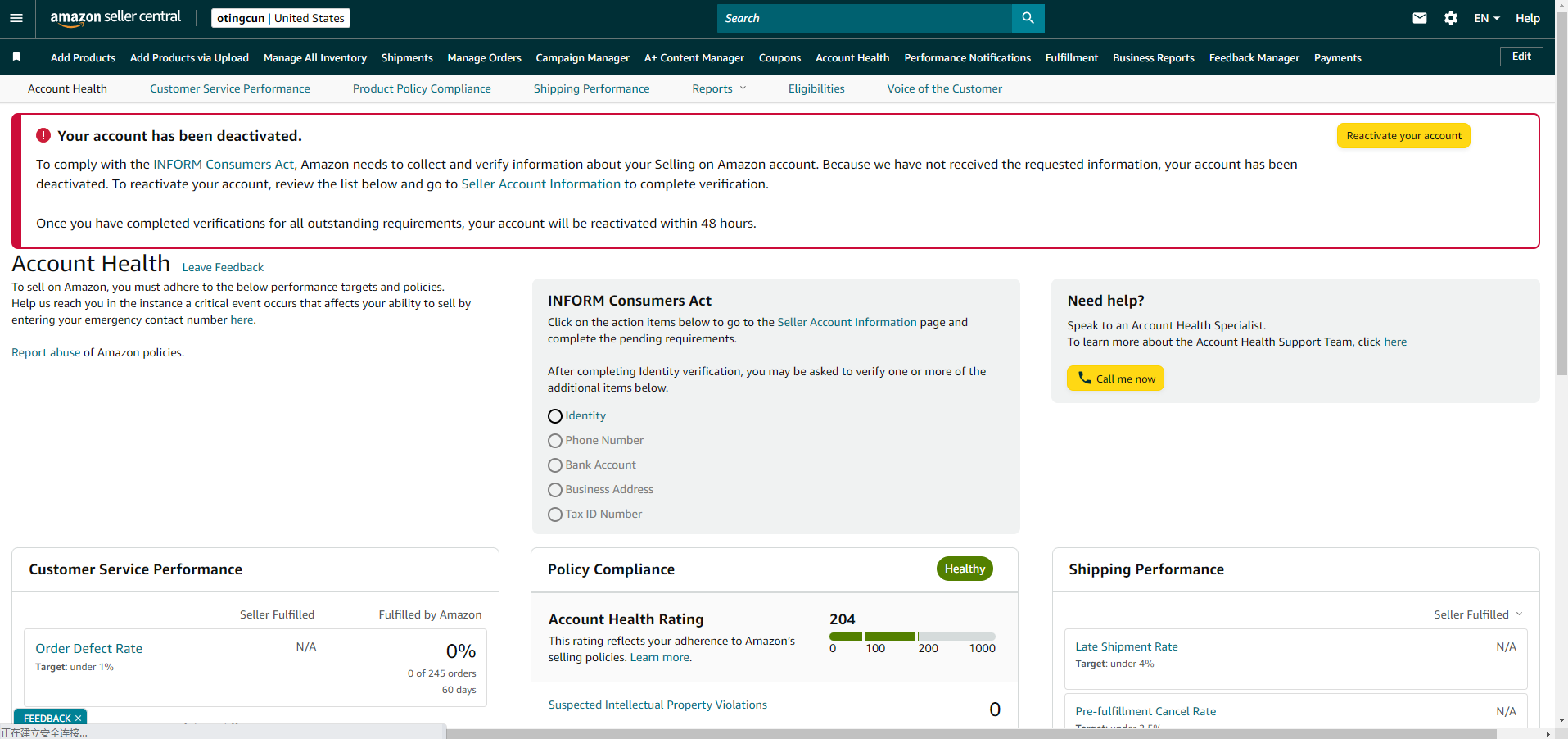1568x739 pixels.
Task: Click the Amazon Seller Central logo
Action: click(x=115, y=18)
